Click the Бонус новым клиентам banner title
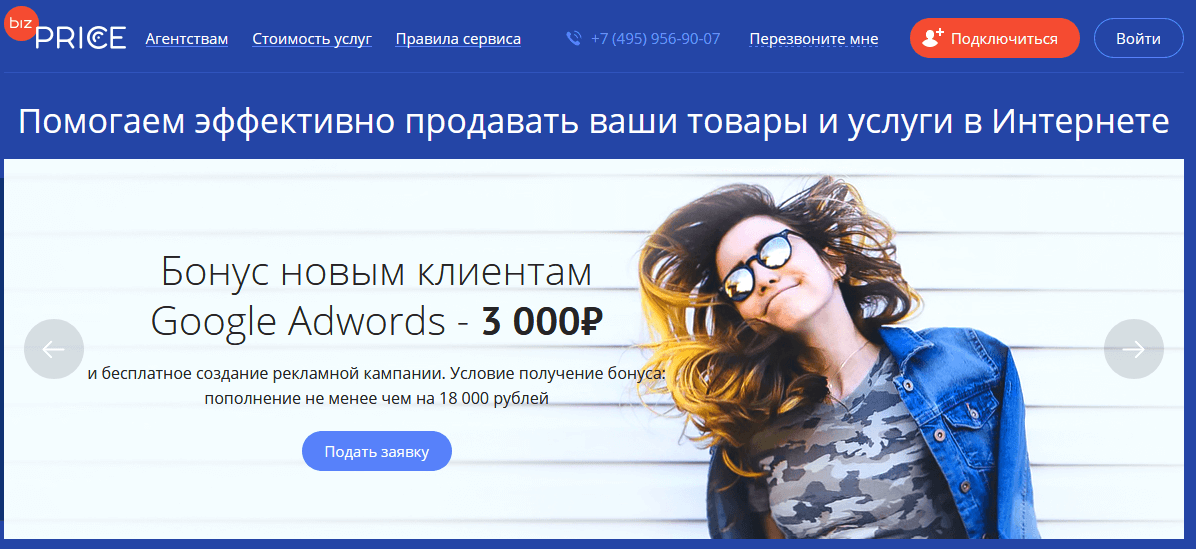 pos(377,273)
